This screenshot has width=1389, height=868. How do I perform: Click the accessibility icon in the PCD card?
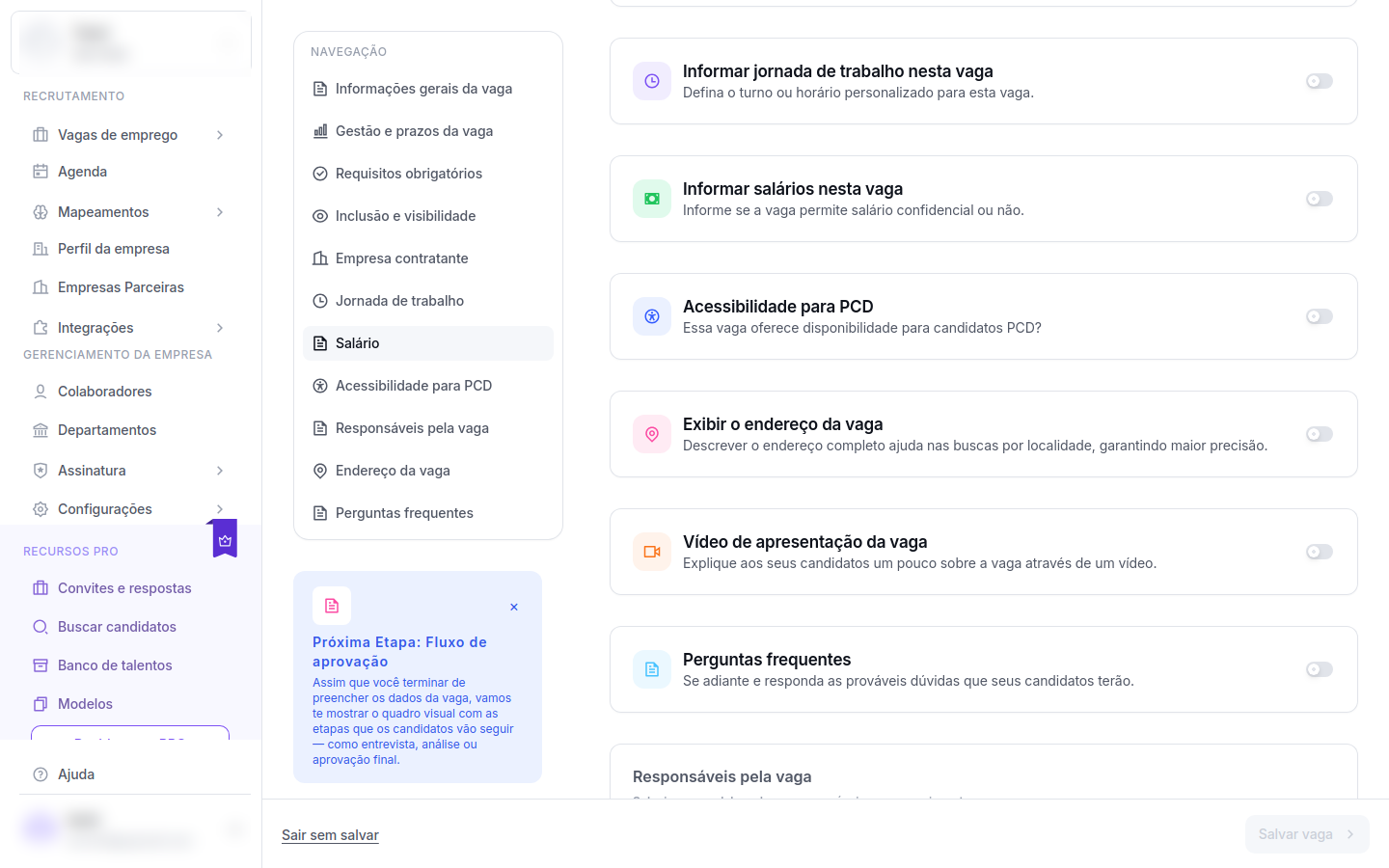(652, 316)
